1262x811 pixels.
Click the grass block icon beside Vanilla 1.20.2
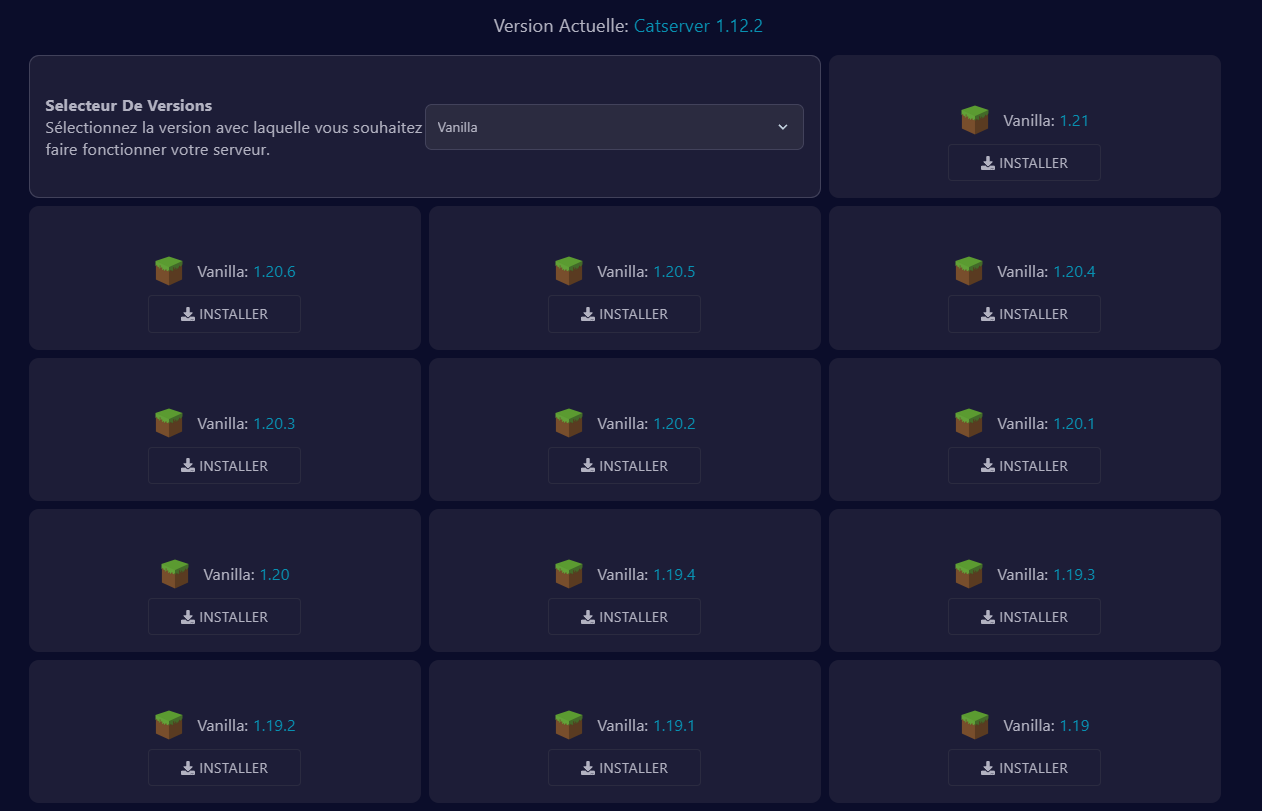[x=569, y=423]
